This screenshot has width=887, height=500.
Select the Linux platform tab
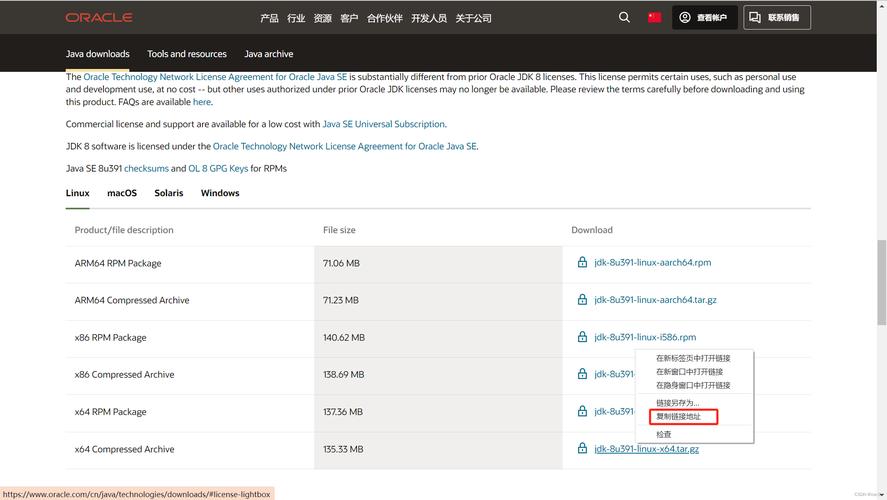click(x=77, y=193)
